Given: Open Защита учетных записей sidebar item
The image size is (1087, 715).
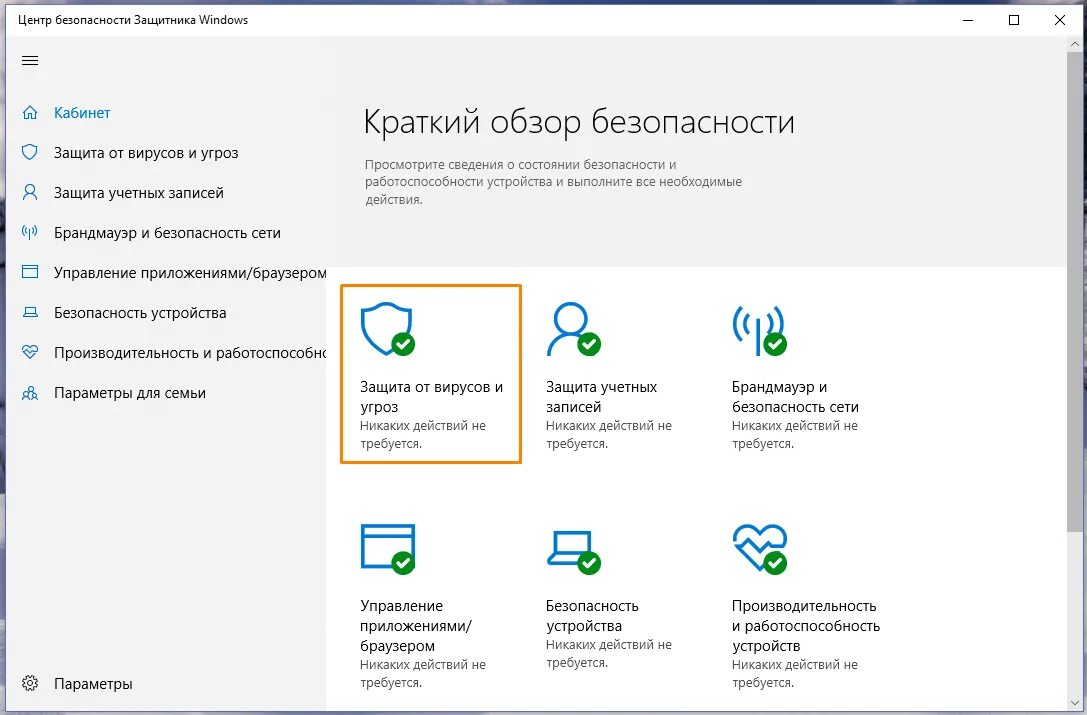Looking at the screenshot, I should pyautogui.click(x=139, y=193).
